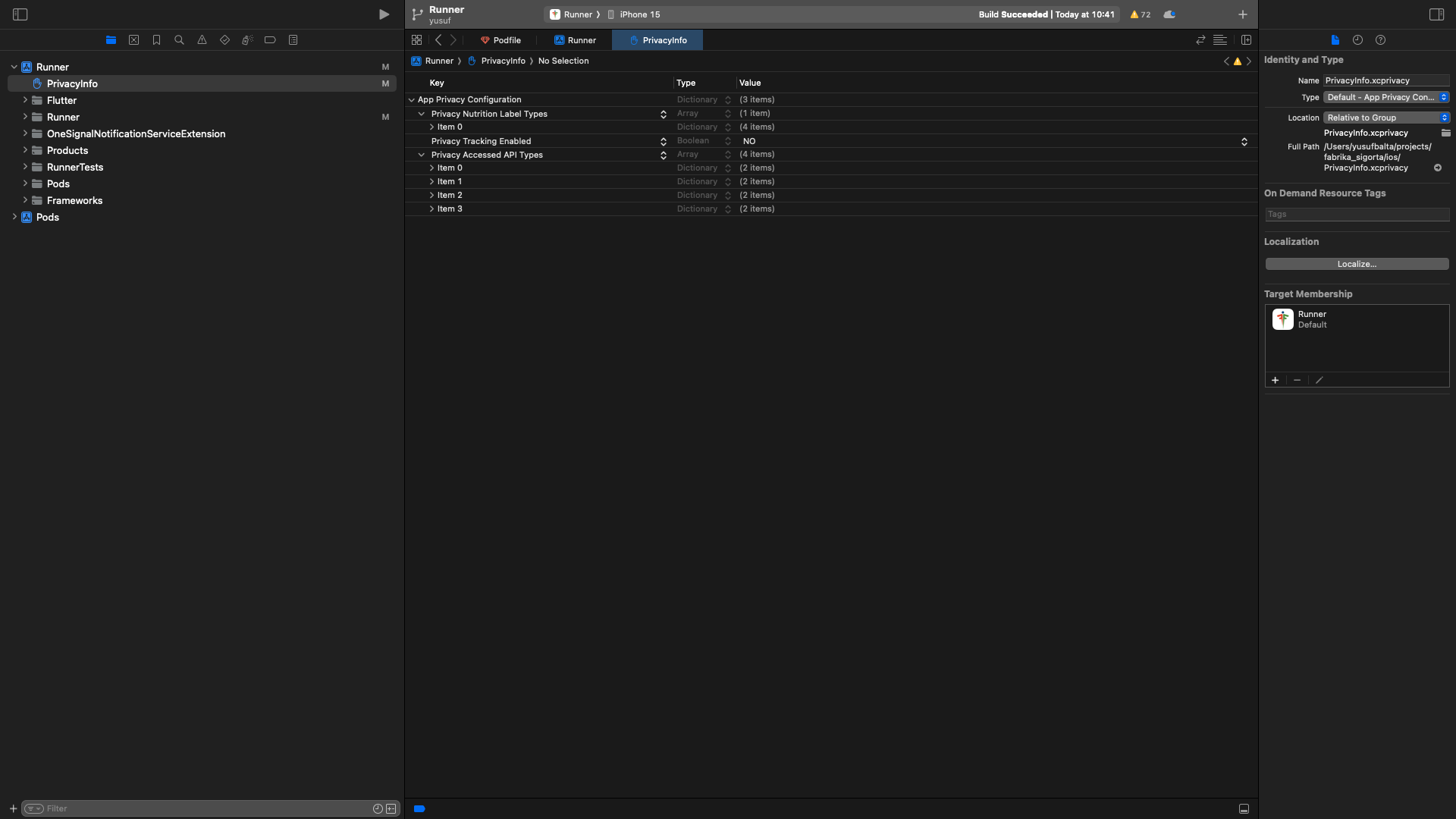Show the History inspector
The height and width of the screenshot is (819, 1456).
1357,40
